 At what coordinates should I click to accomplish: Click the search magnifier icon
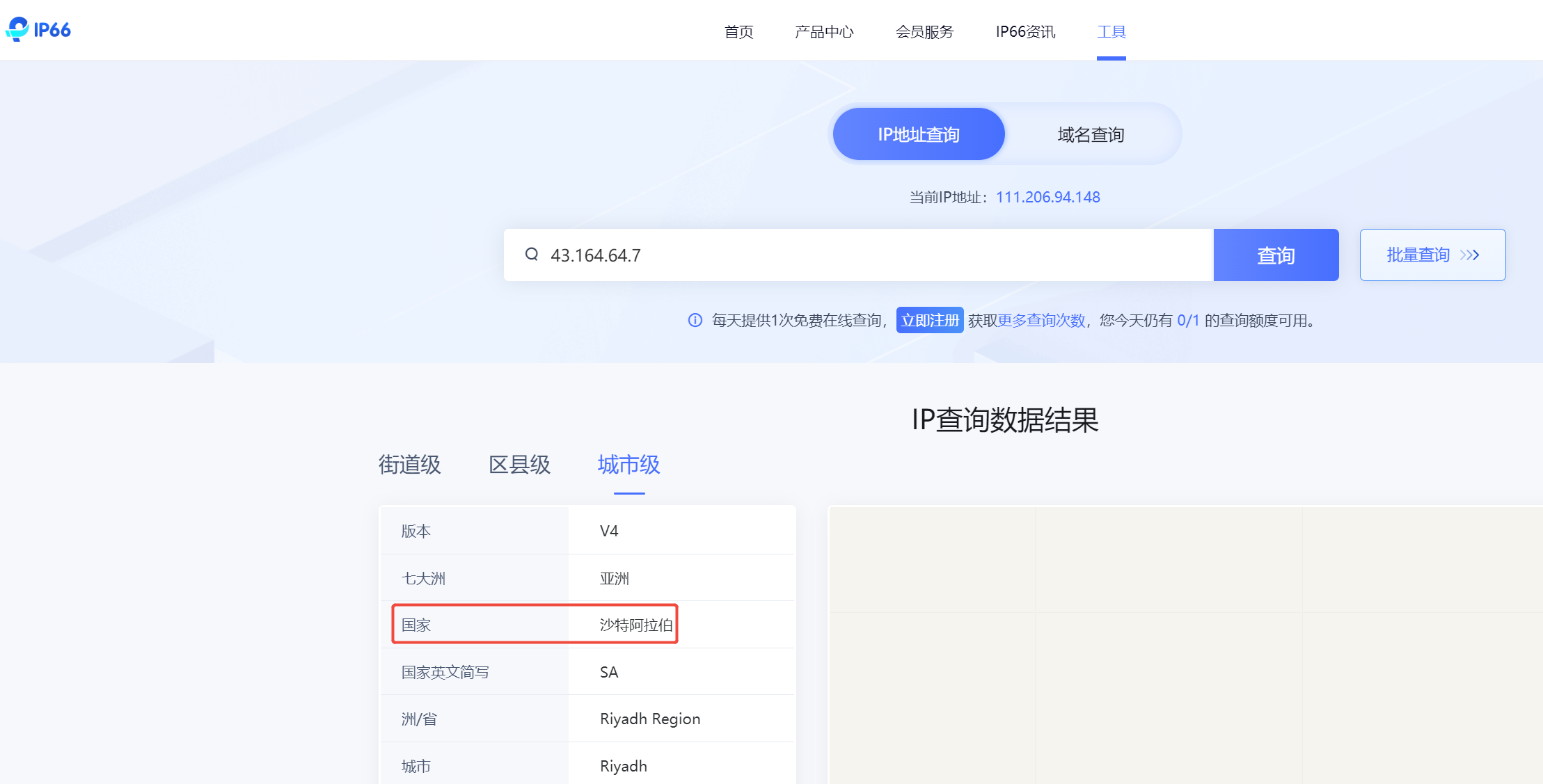click(532, 255)
